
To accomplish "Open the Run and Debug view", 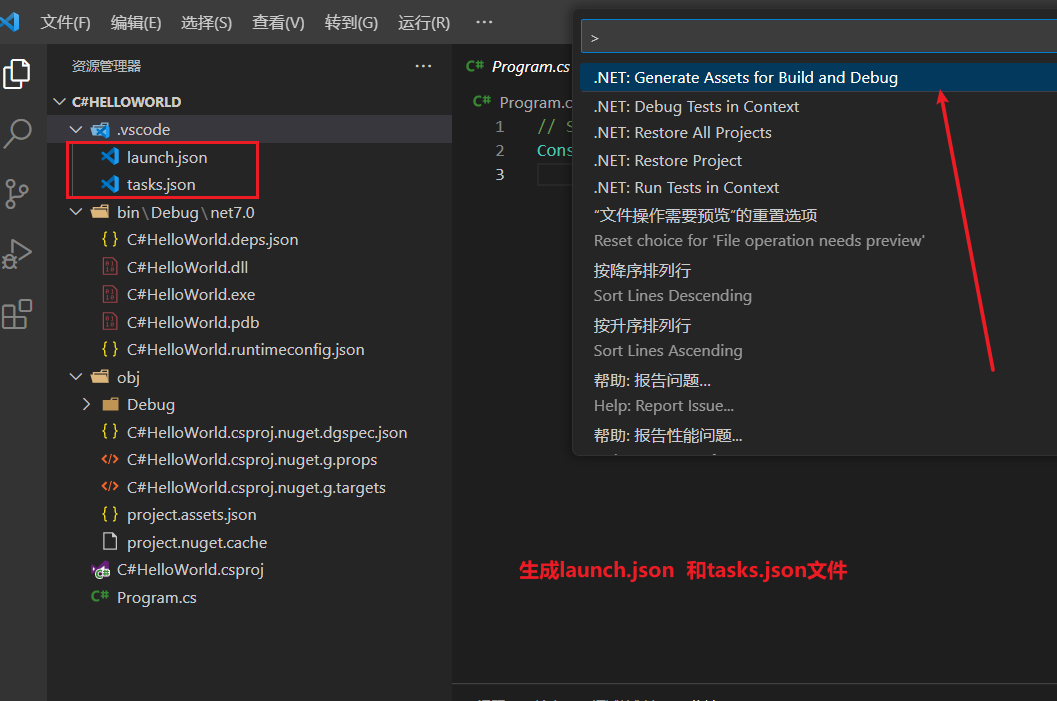I will pyautogui.click(x=17, y=254).
